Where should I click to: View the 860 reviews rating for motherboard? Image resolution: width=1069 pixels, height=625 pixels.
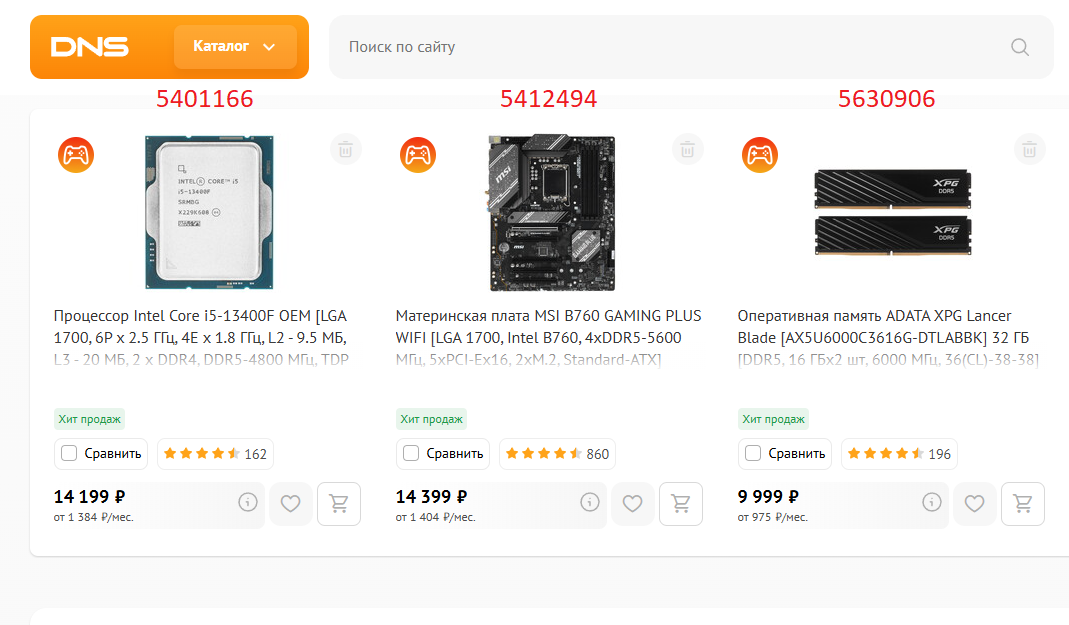pos(557,454)
